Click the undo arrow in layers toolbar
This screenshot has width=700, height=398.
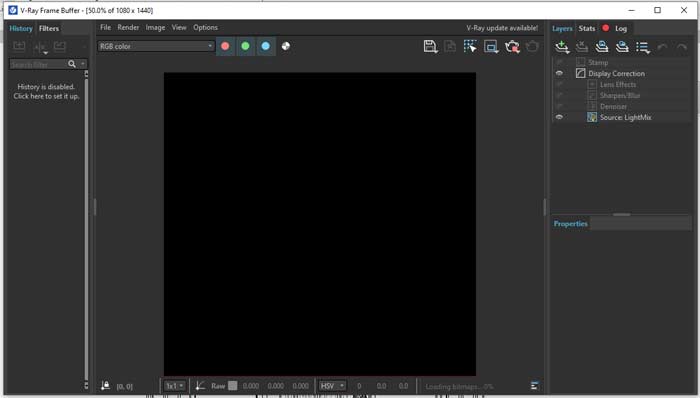click(x=662, y=47)
